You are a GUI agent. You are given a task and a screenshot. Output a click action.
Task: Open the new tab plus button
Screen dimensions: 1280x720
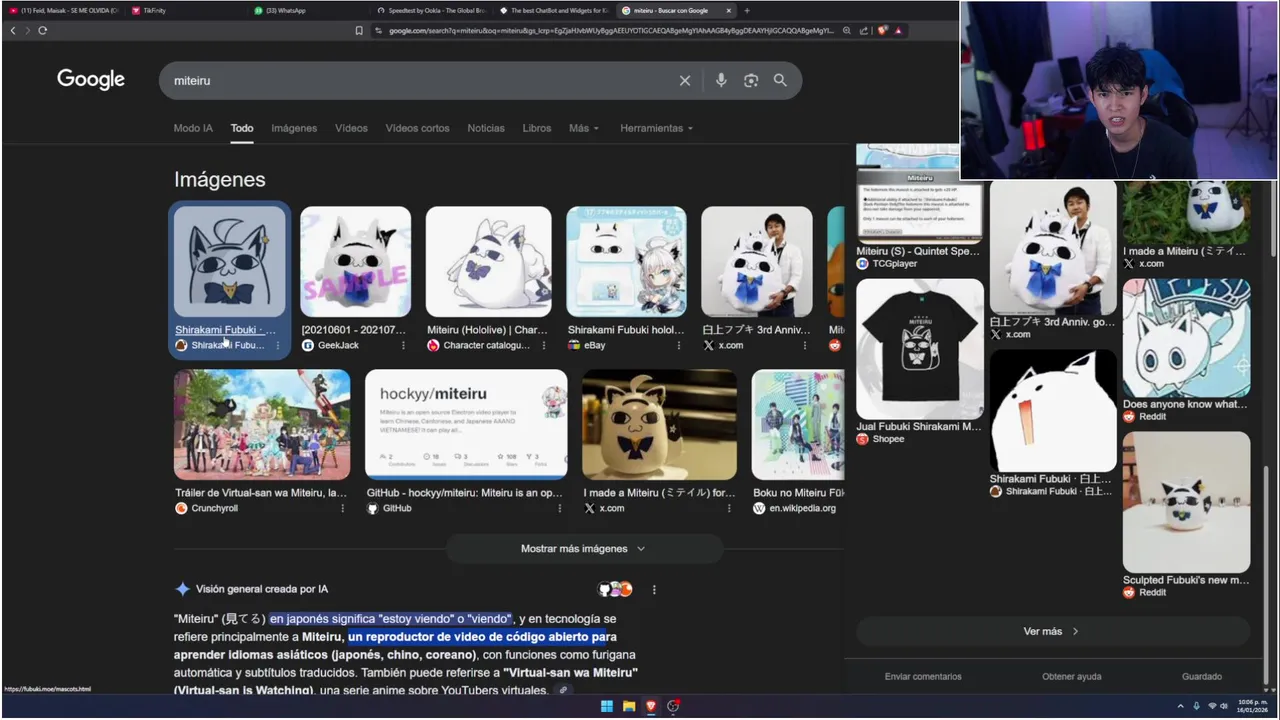tap(746, 10)
